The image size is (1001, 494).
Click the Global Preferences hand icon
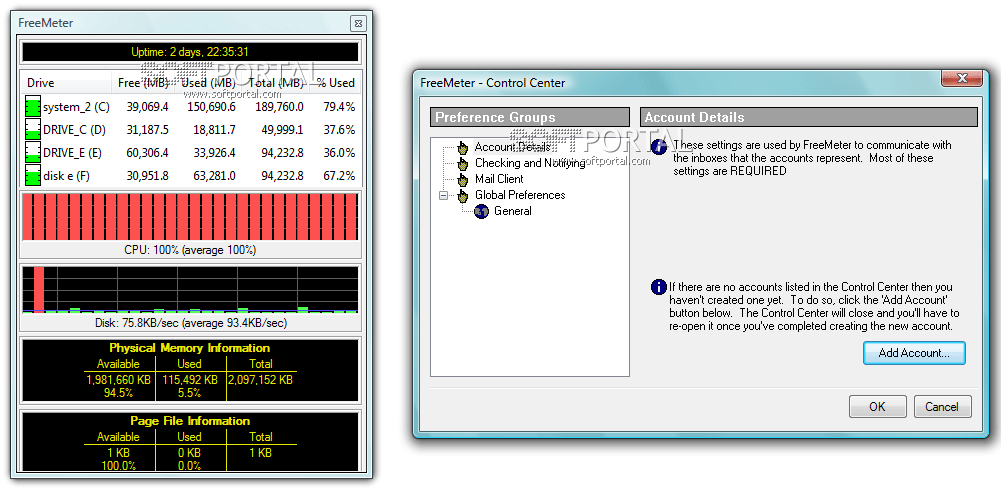click(463, 195)
